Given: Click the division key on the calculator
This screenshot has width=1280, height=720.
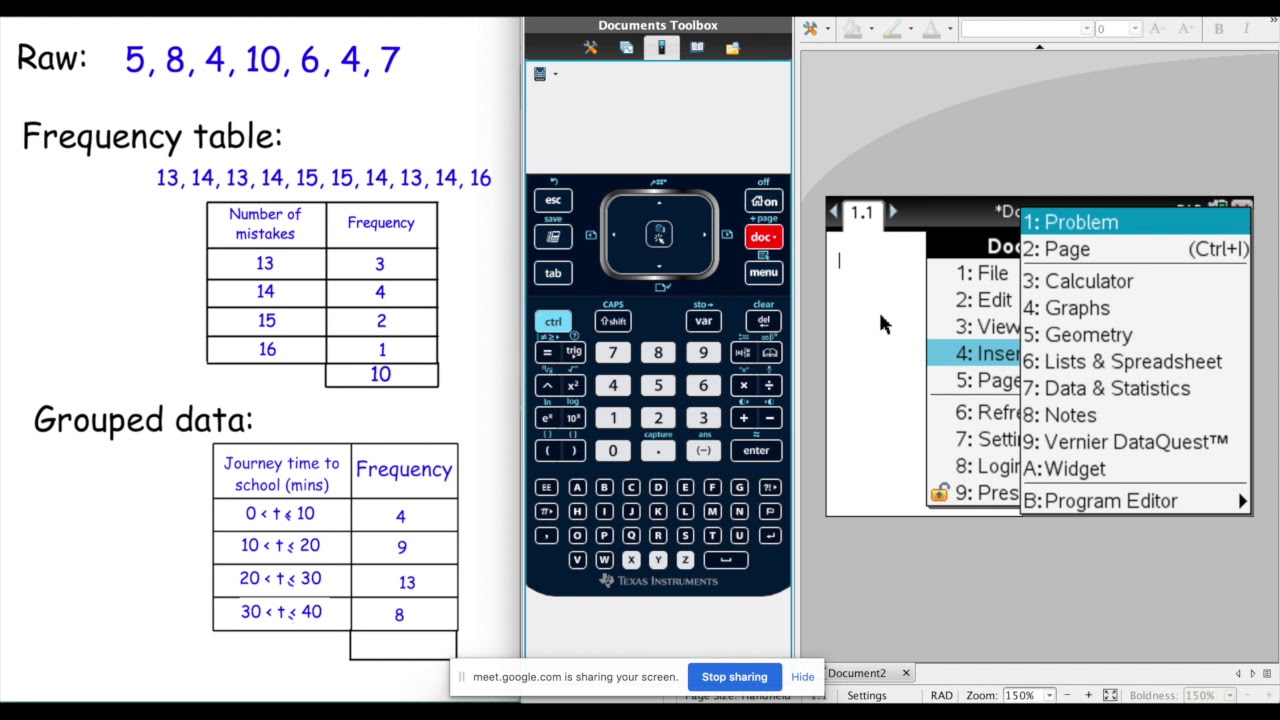Looking at the screenshot, I should [769, 385].
